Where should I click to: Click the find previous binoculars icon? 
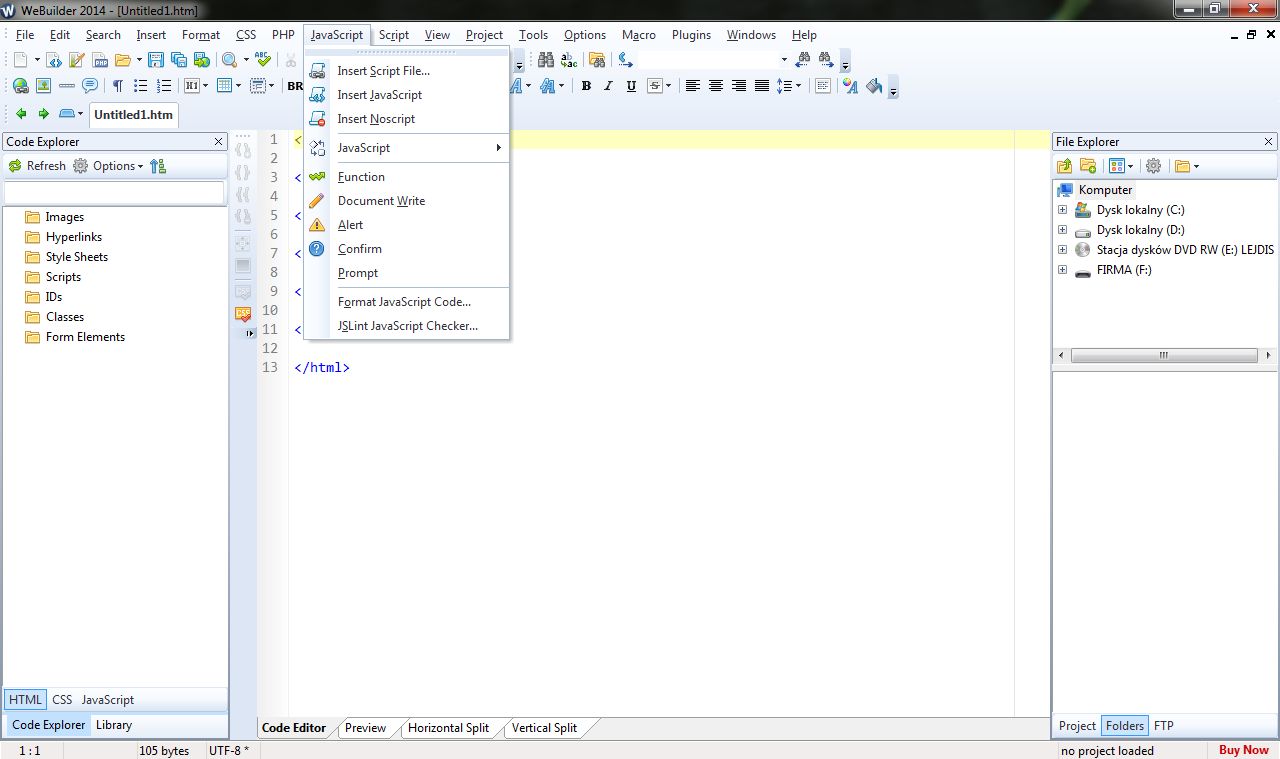[802, 60]
